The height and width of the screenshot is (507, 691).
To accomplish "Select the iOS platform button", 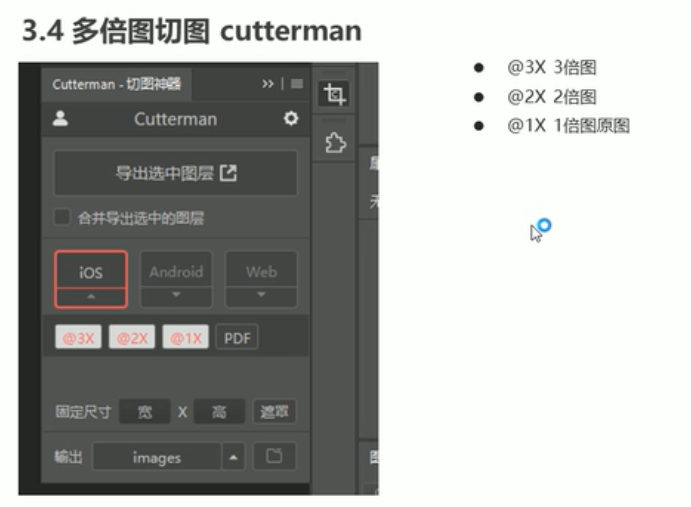I will (91, 272).
